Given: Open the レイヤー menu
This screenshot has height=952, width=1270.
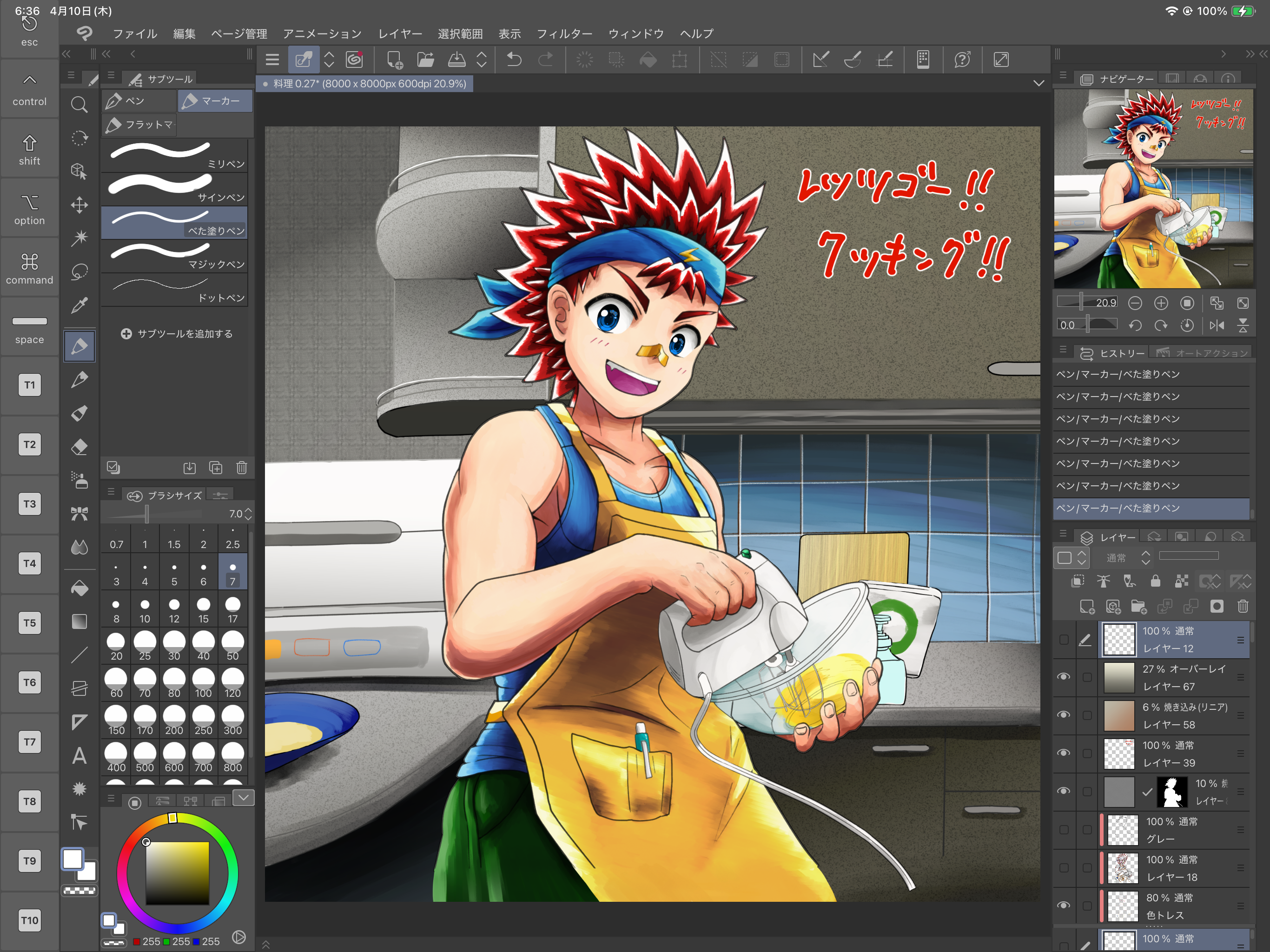Looking at the screenshot, I should pos(400,34).
